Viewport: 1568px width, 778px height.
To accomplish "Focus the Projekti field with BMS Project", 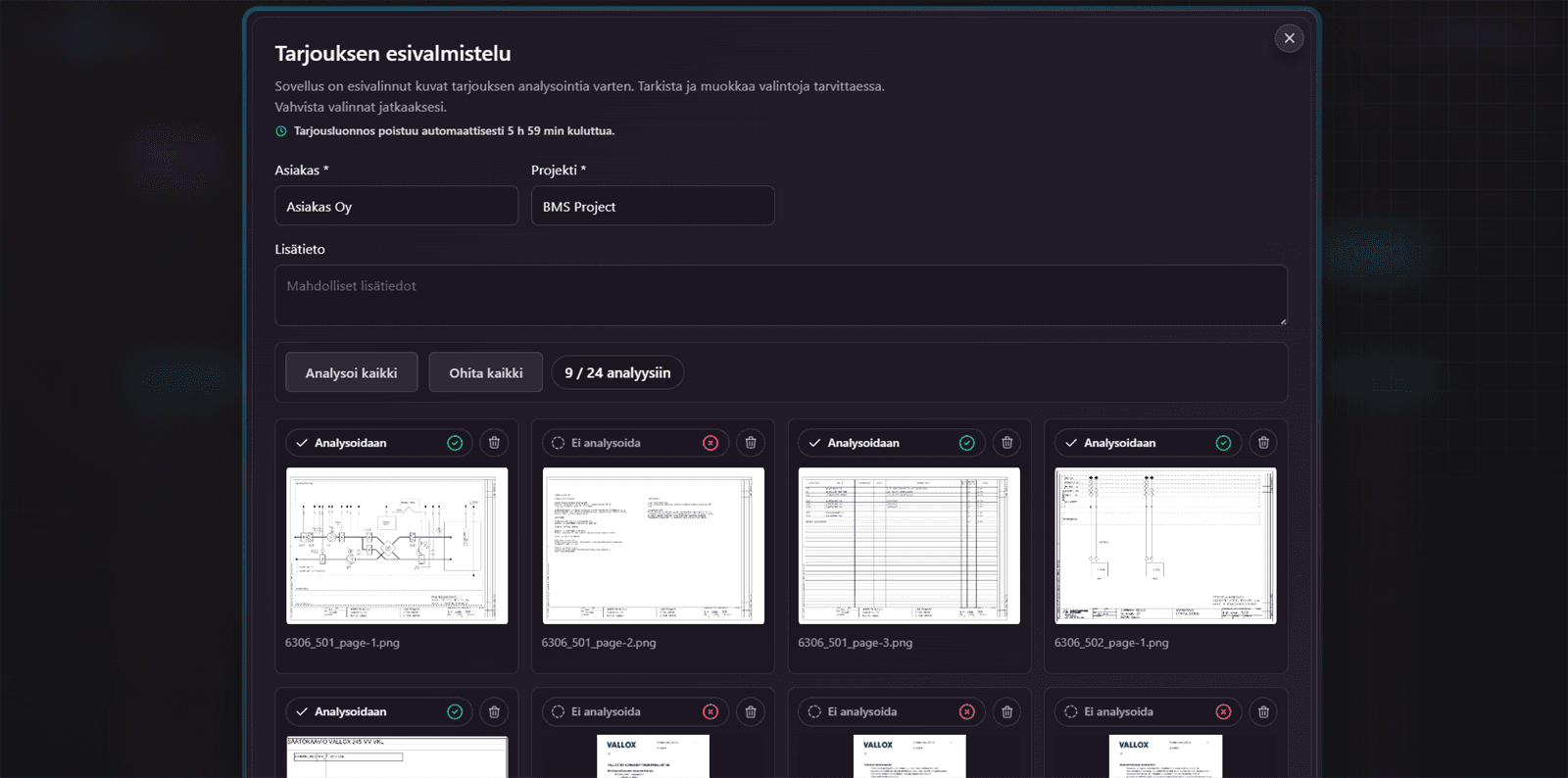I will tap(653, 206).
